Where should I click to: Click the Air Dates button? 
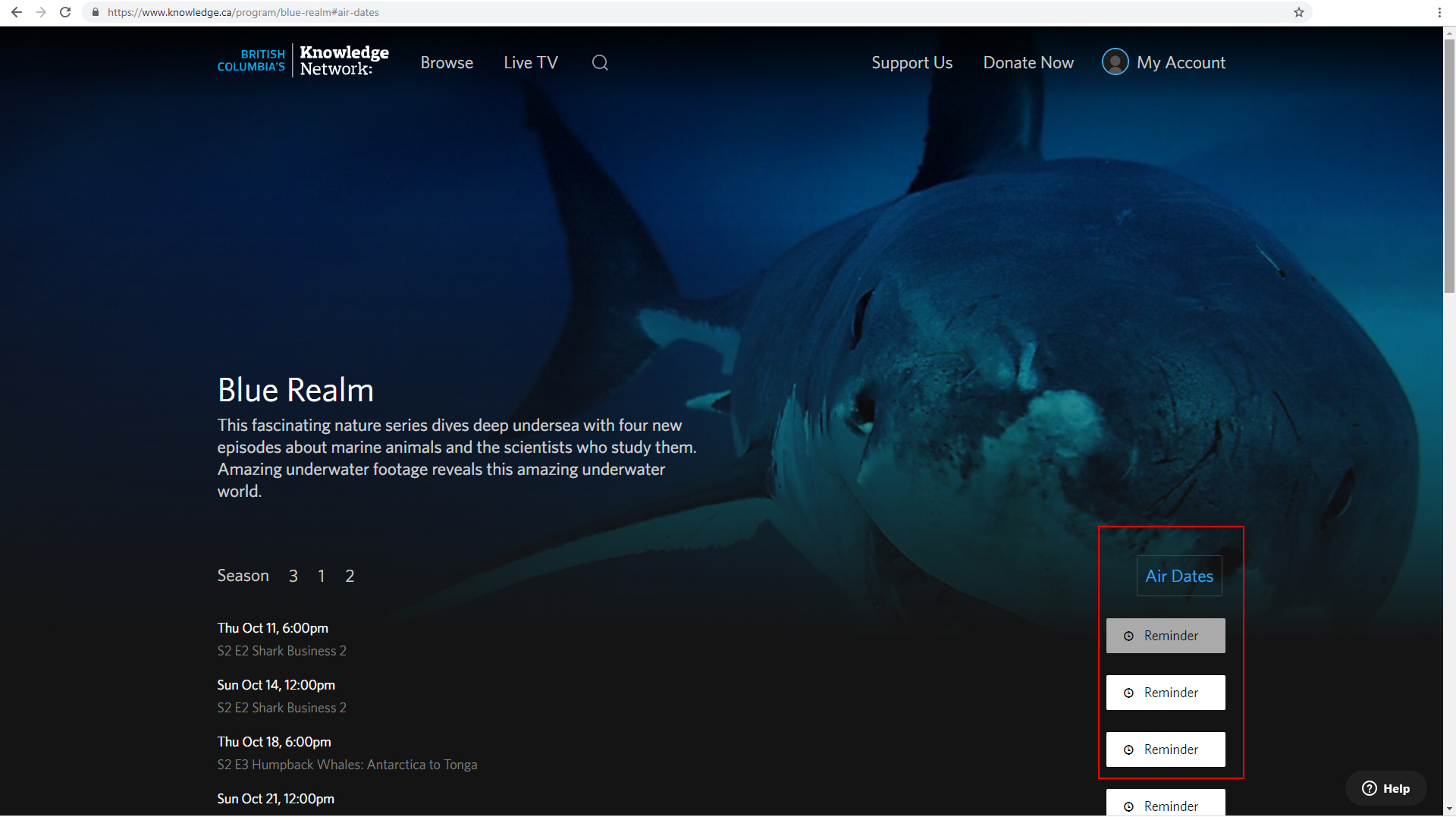click(x=1179, y=576)
